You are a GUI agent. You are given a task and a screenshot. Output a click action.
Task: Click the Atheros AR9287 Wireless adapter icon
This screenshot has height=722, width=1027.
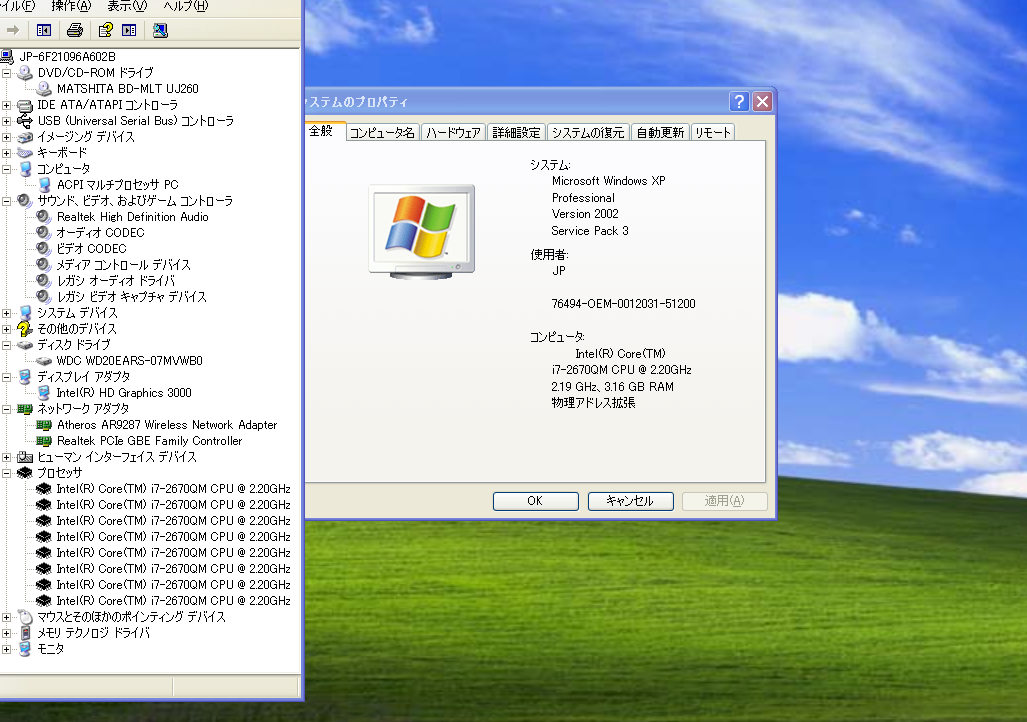pos(44,425)
